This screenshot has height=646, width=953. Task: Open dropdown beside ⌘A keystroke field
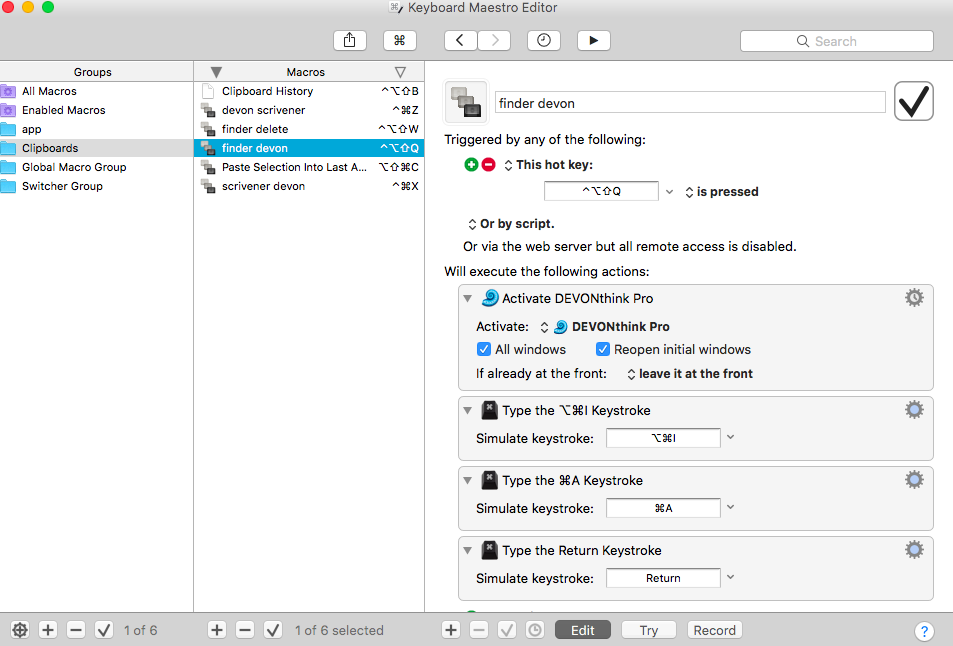point(731,507)
